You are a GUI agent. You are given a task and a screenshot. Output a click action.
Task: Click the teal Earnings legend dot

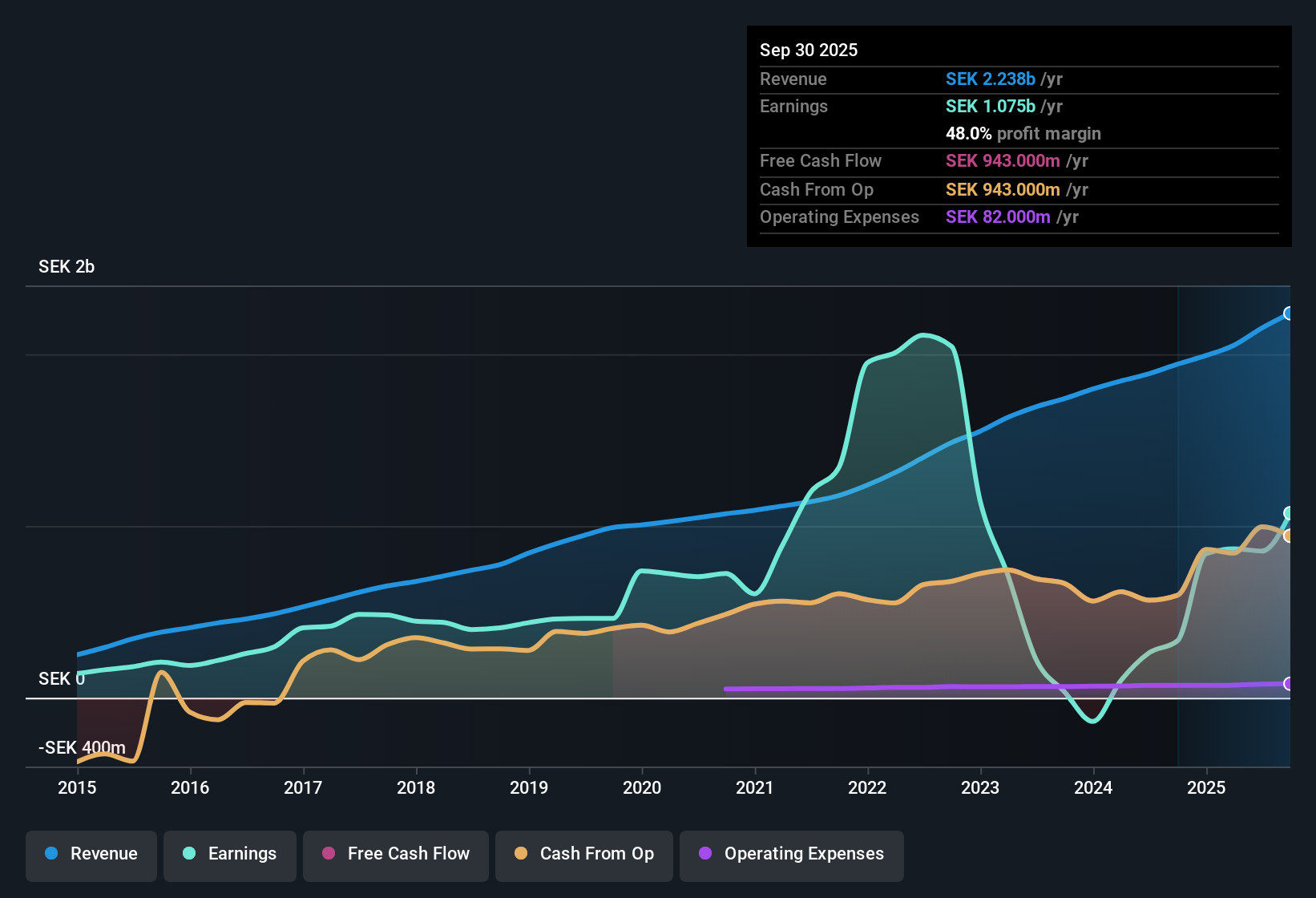pos(189,854)
